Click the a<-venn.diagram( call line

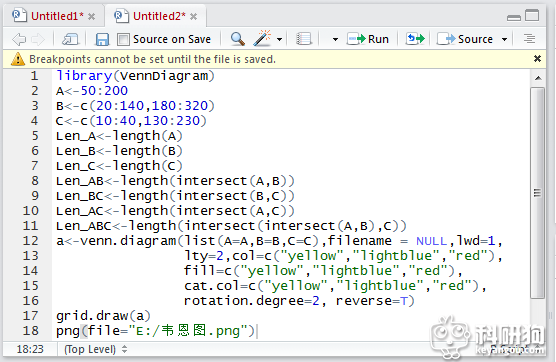point(279,241)
